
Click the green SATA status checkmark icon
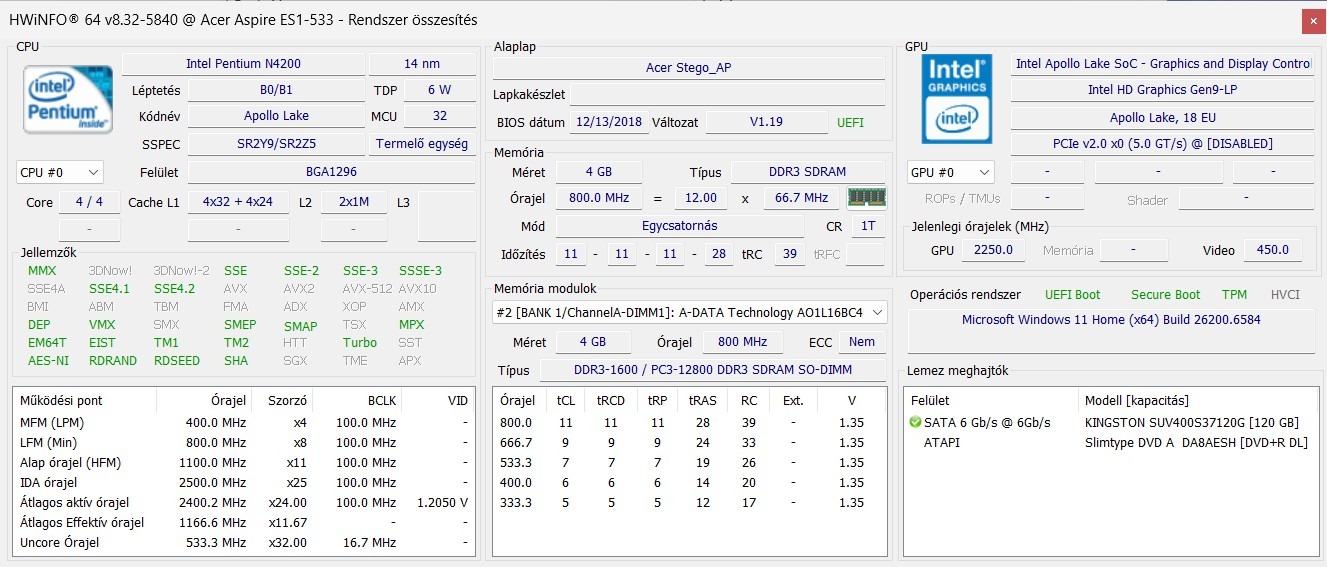915,422
